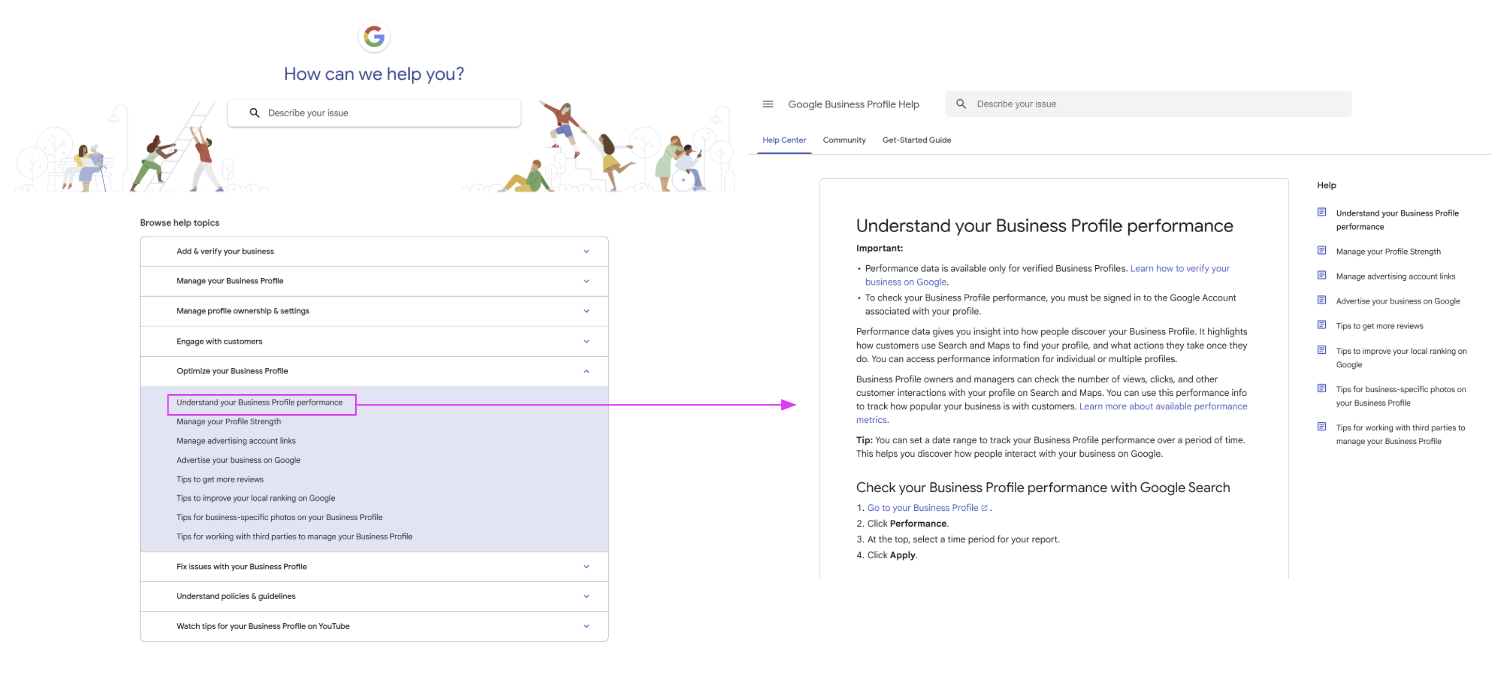Open Tips to get more reviews in Help sidebar

pyautogui.click(x=1379, y=326)
